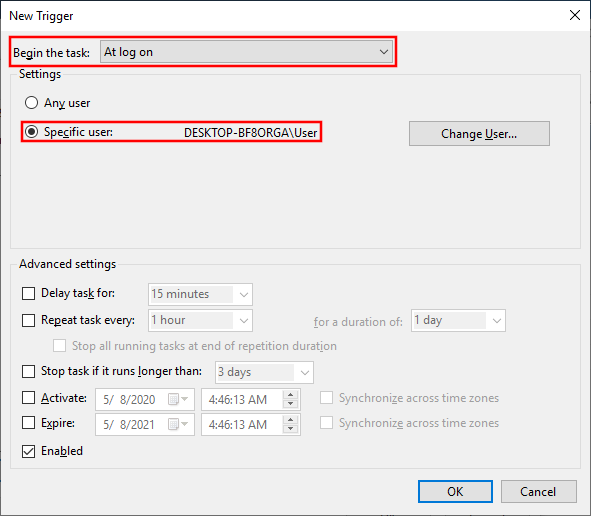Increase Expire time with up spinner arrow

pos(290,420)
